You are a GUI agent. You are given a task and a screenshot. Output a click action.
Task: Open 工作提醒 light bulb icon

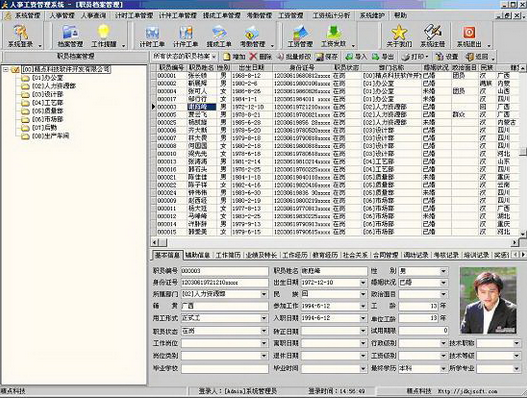click(x=104, y=36)
